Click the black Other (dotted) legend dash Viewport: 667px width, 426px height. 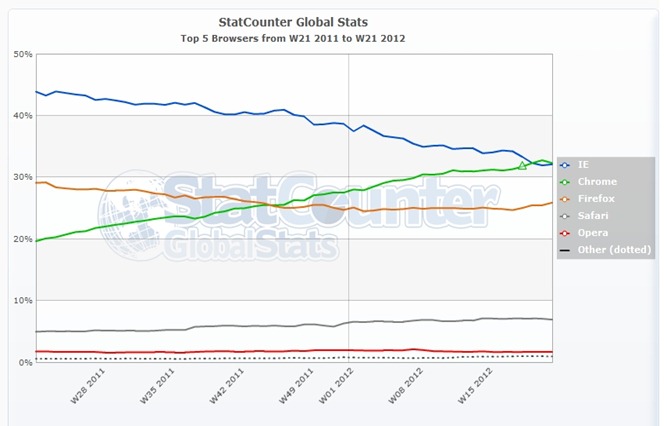566,249
